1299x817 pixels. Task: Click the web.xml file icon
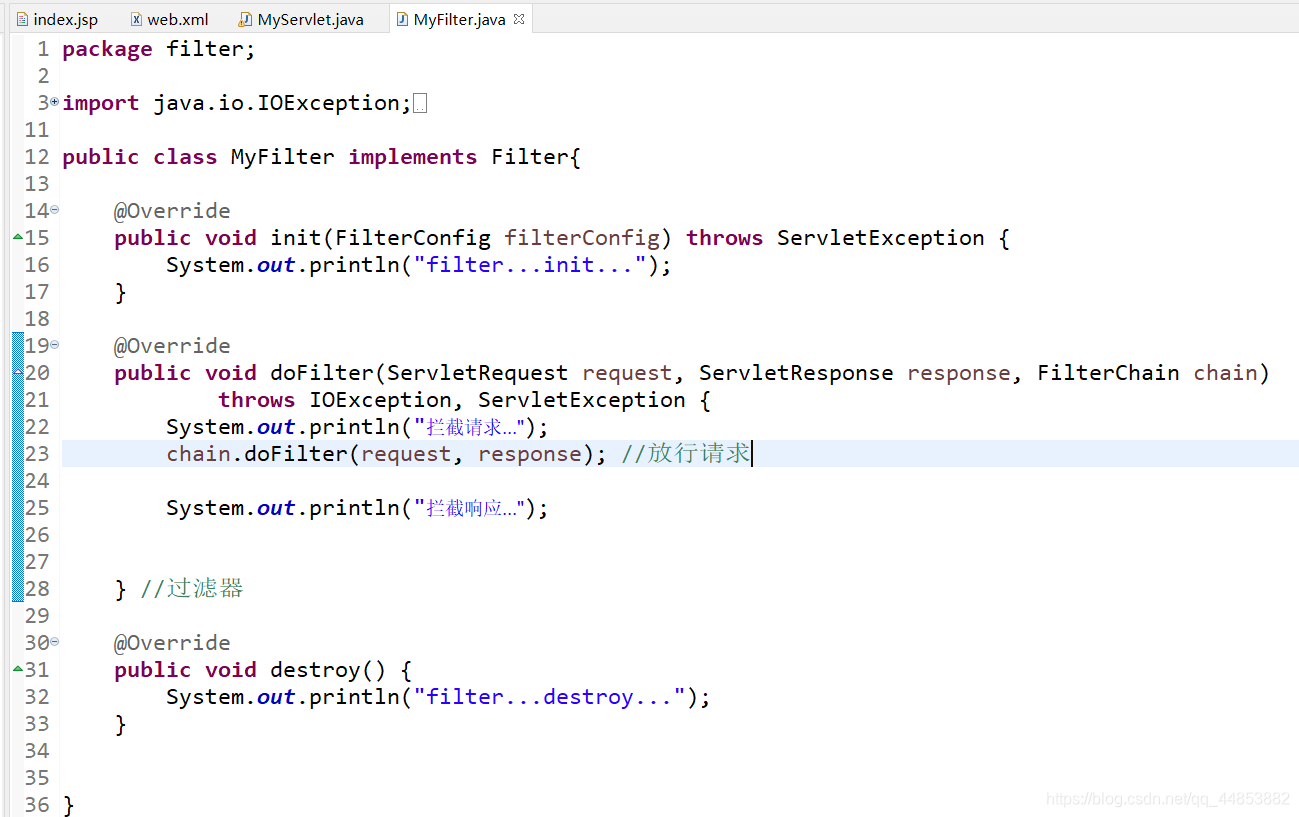click(x=136, y=19)
